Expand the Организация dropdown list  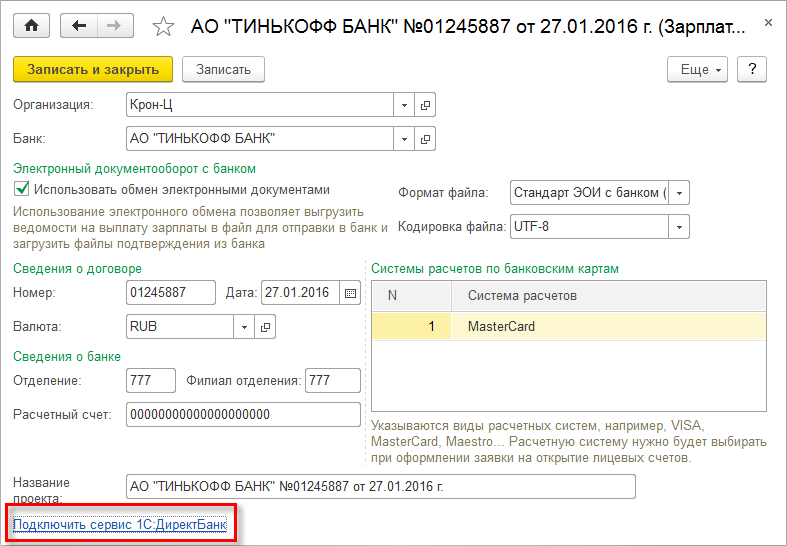point(405,105)
